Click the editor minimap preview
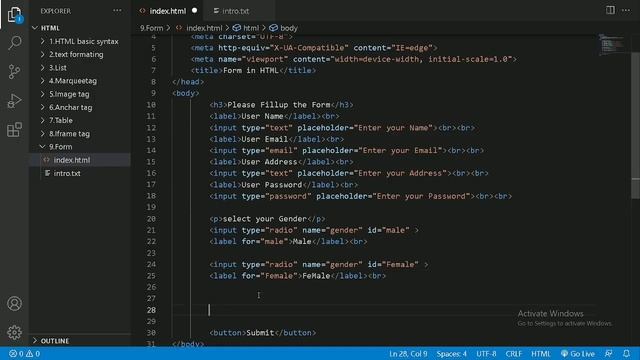Viewport: 640px width, 360px height. tap(611, 45)
